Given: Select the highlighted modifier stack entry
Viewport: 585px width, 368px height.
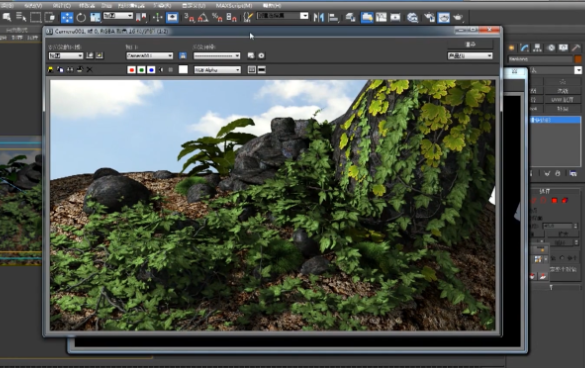Looking at the screenshot, I should [x=555, y=120].
